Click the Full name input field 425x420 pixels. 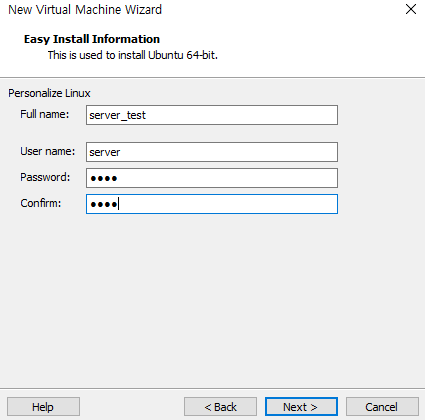click(212, 115)
